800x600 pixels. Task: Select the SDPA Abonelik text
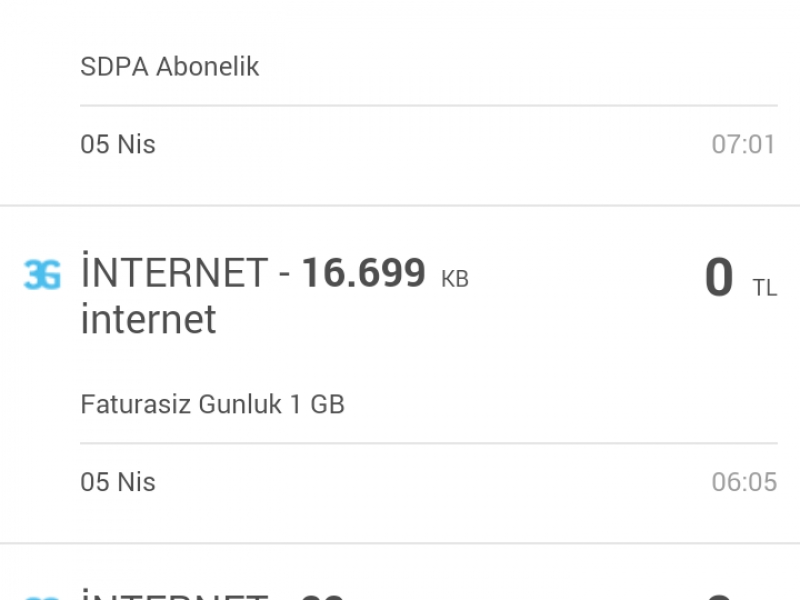click(170, 67)
